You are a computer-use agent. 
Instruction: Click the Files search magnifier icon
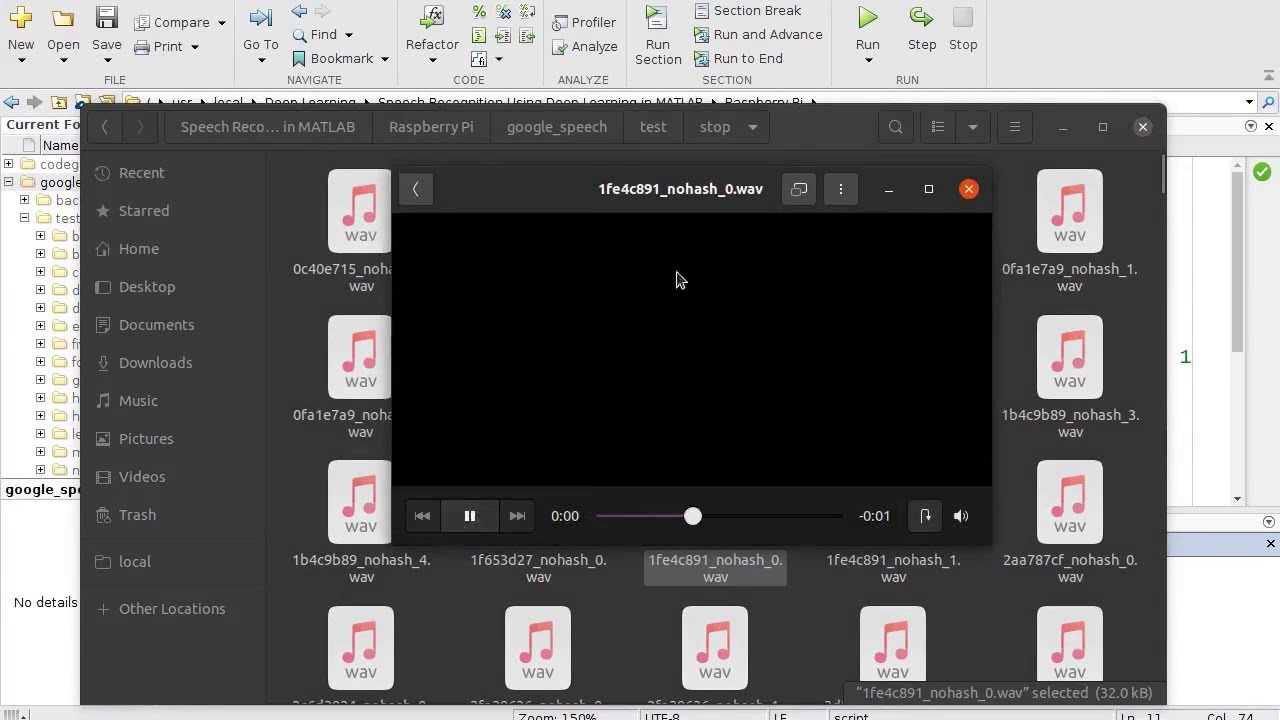(896, 127)
